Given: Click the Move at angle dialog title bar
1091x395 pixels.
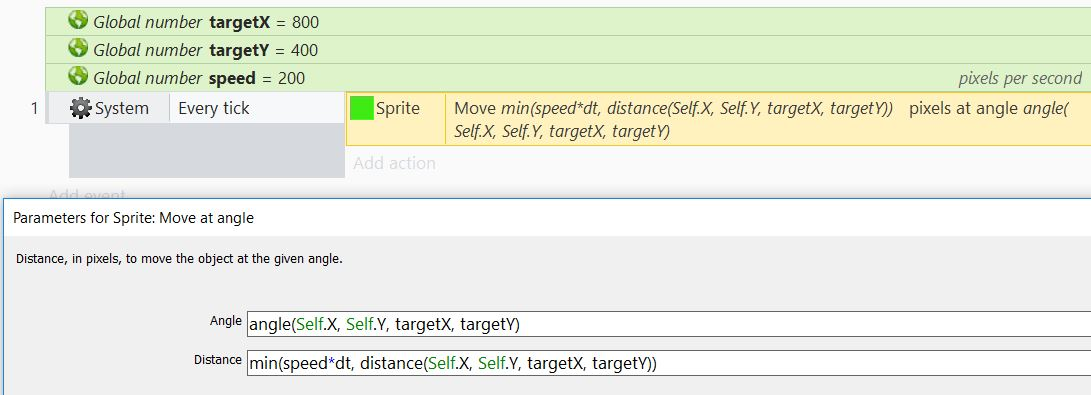Looking at the screenshot, I should (547, 218).
